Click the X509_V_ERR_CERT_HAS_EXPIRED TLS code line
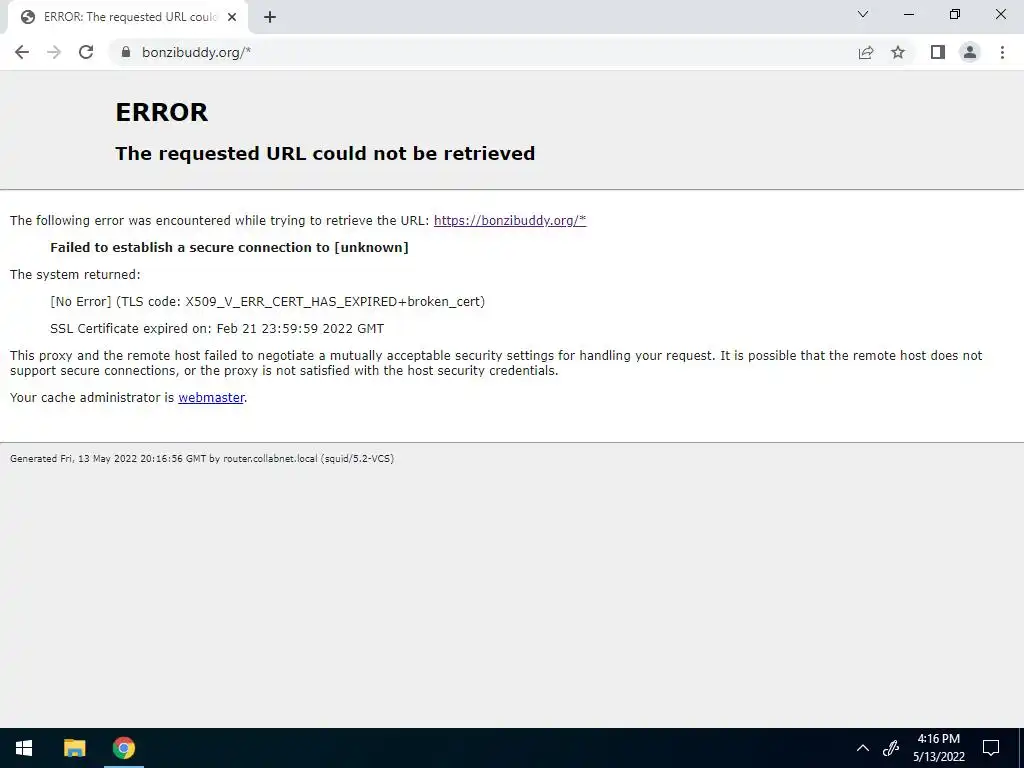This screenshot has width=1024, height=768. (x=268, y=302)
